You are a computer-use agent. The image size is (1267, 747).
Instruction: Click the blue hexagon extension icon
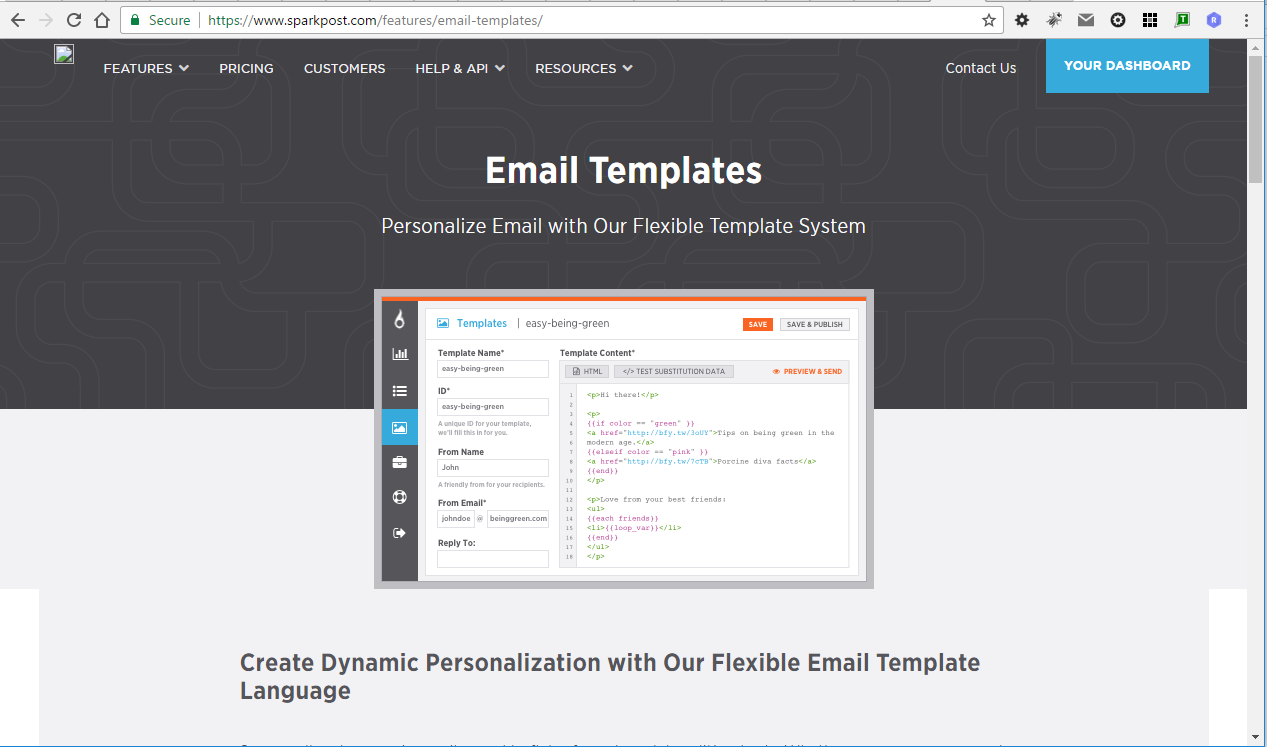point(1214,20)
